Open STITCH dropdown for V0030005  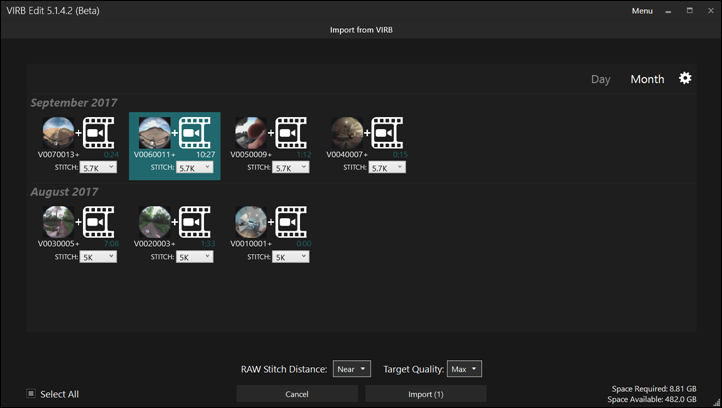98,257
